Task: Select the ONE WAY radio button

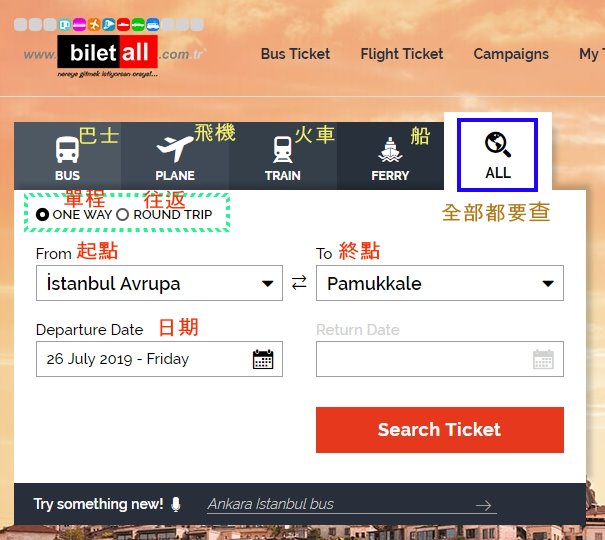Action: [42, 214]
